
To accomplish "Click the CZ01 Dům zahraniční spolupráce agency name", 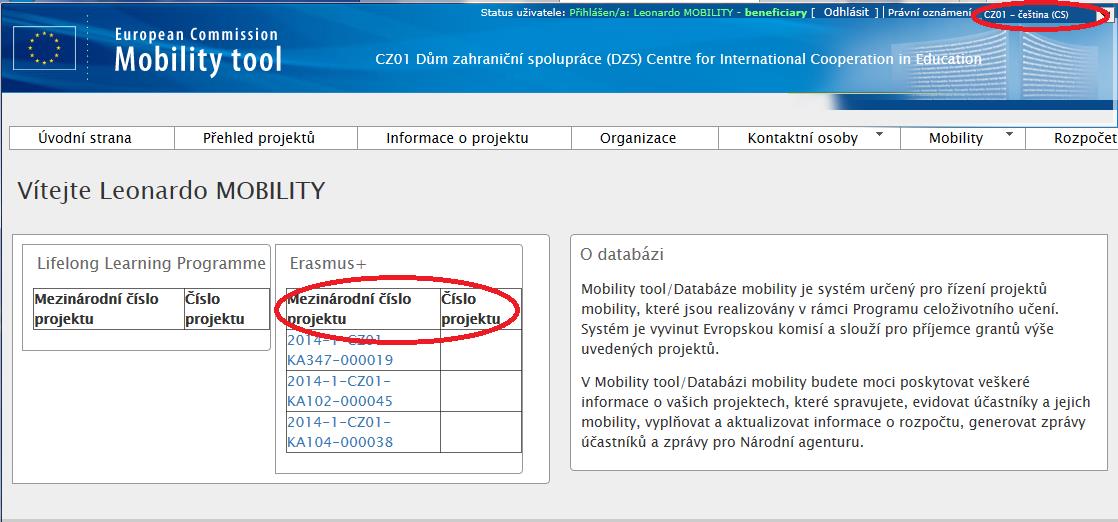I will 678,58.
